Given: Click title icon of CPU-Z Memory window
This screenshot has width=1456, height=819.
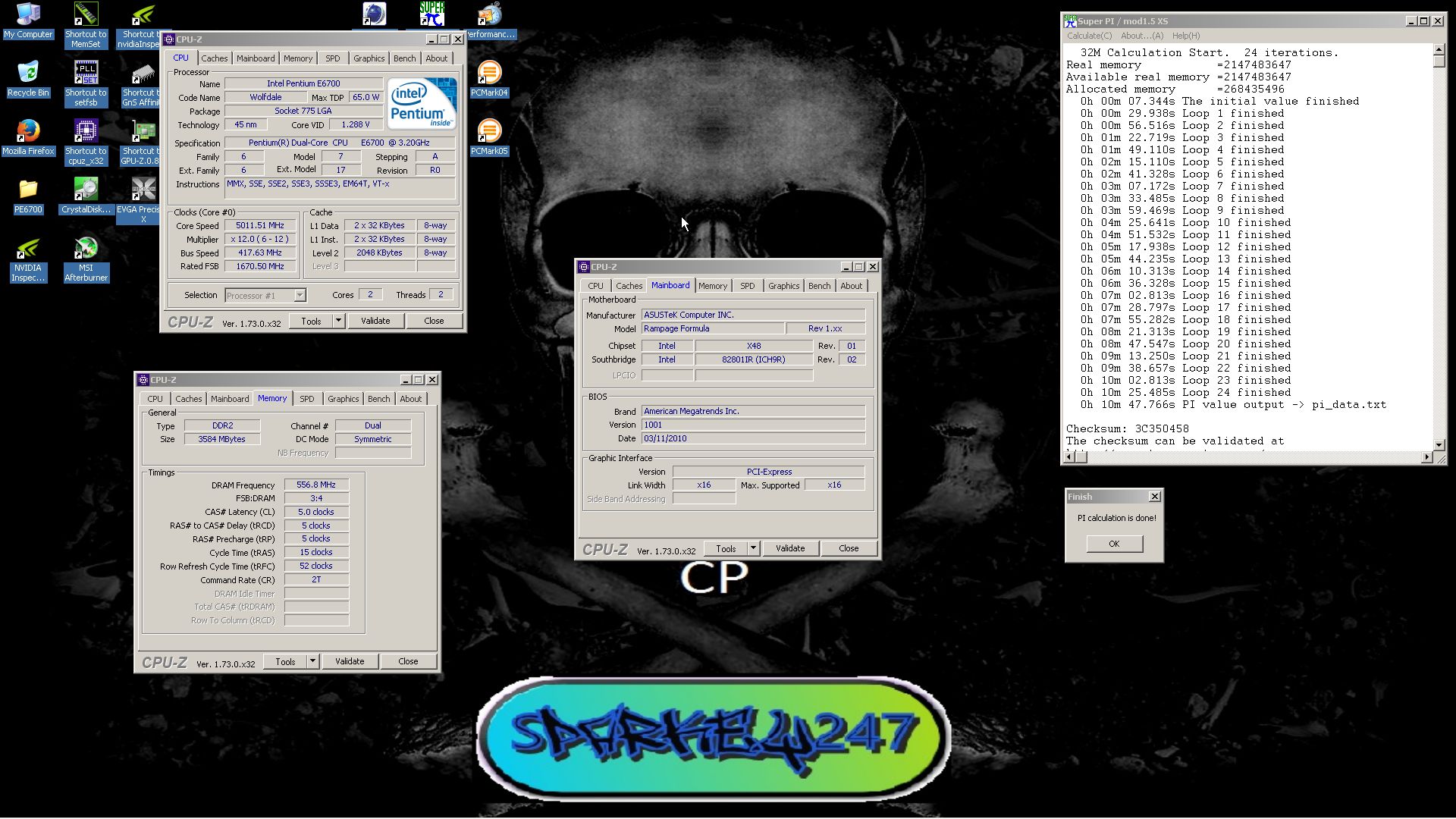Looking at the screenshot, I should tap(143, 380).
